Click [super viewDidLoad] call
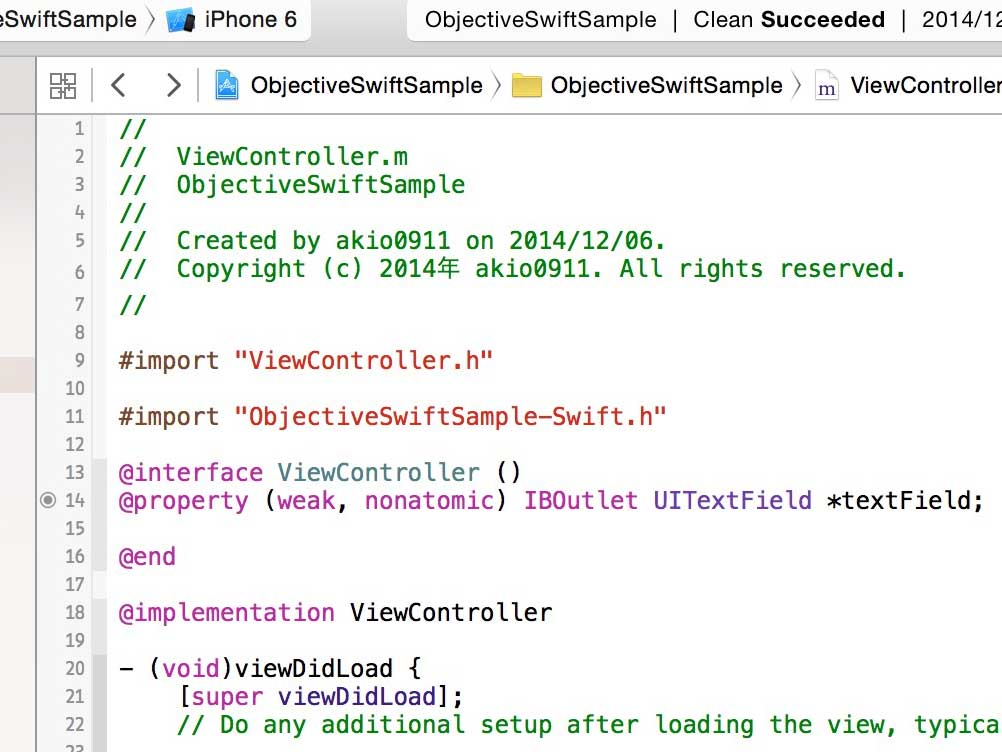The image size is (1002, 752). click(x=320, y=696)
